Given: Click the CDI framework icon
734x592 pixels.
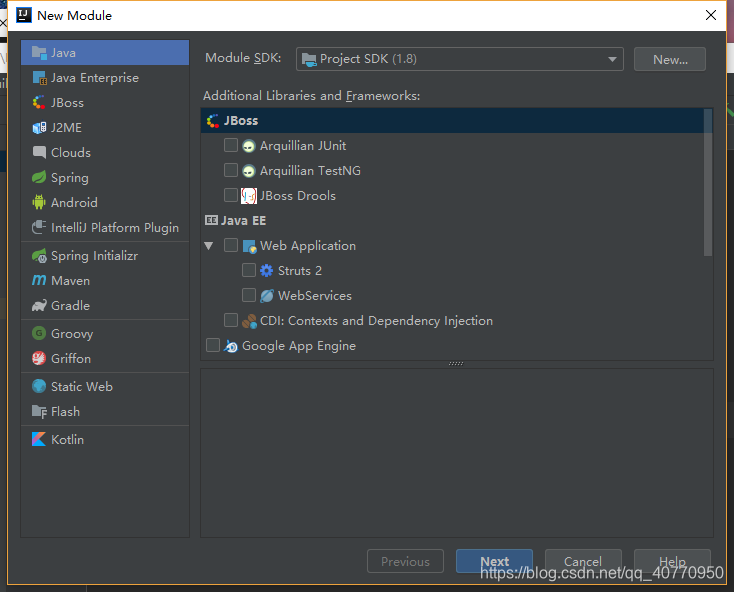Looking at the screenshot, I should (249, 321).
